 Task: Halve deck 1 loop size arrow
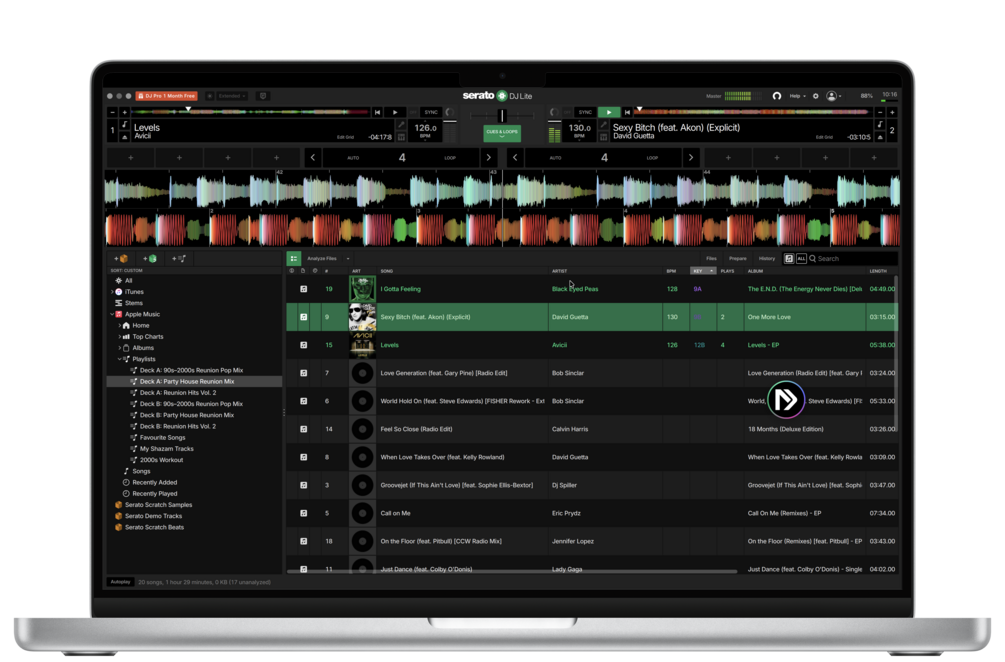point(313,158)
